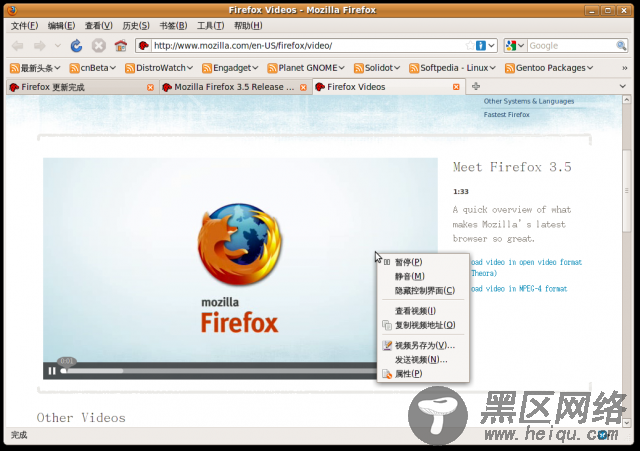The width and height of the screenshot is (640, 451).
Task: Choose 静音(M) from the context menu
Action: tap(423, 276)
